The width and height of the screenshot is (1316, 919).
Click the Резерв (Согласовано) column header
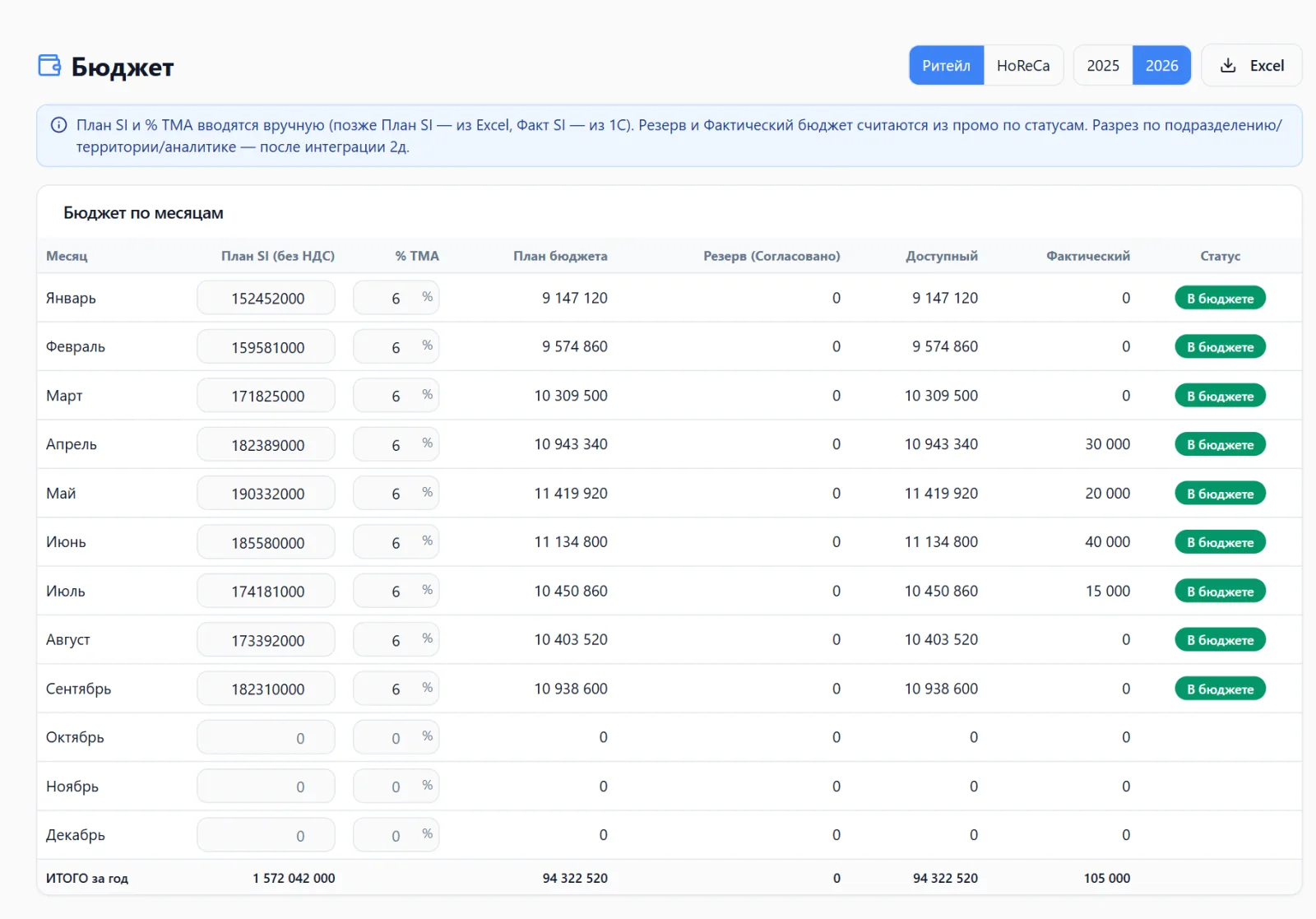click(772, 256)
